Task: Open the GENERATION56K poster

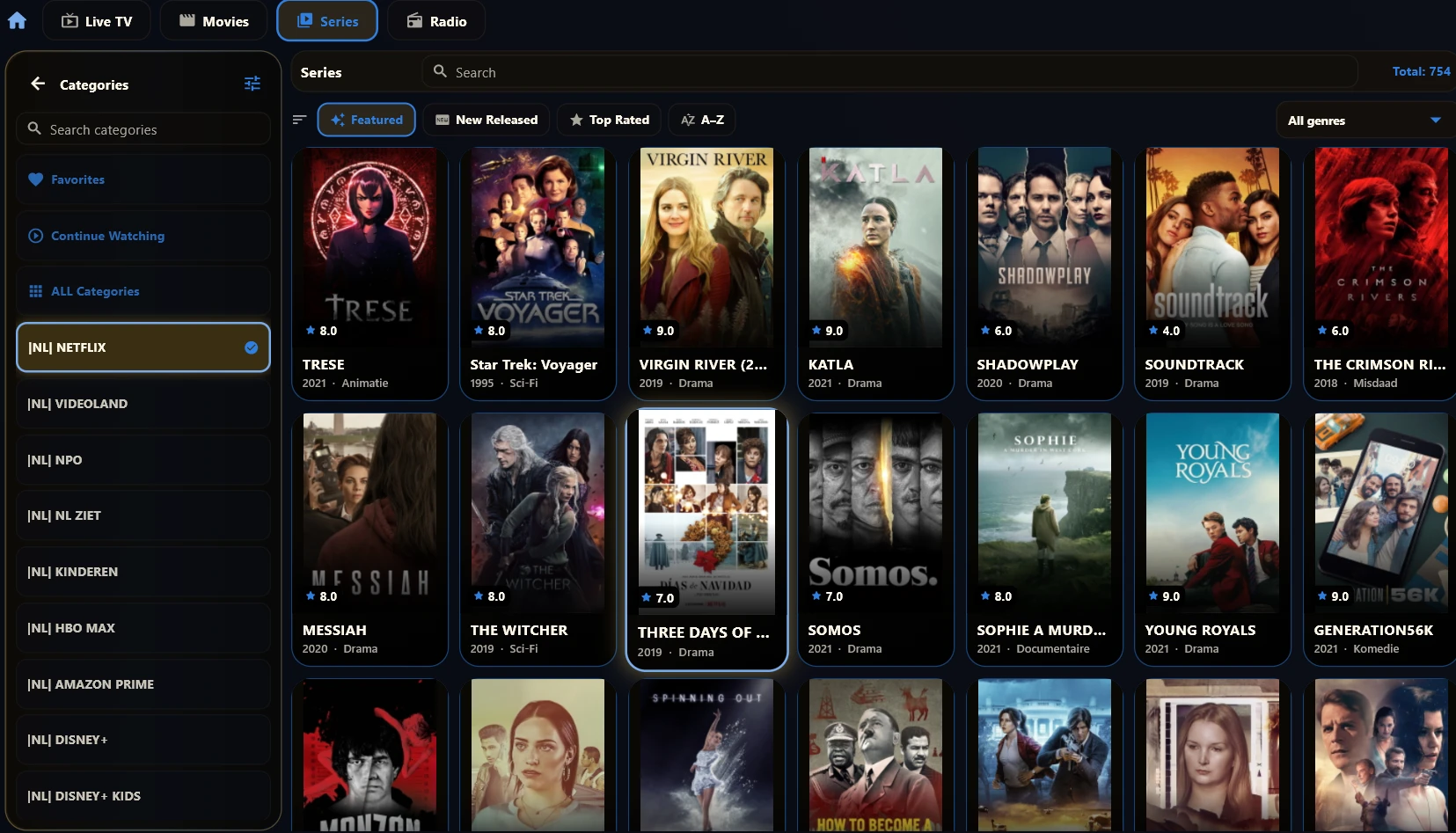Action: 1381,513
